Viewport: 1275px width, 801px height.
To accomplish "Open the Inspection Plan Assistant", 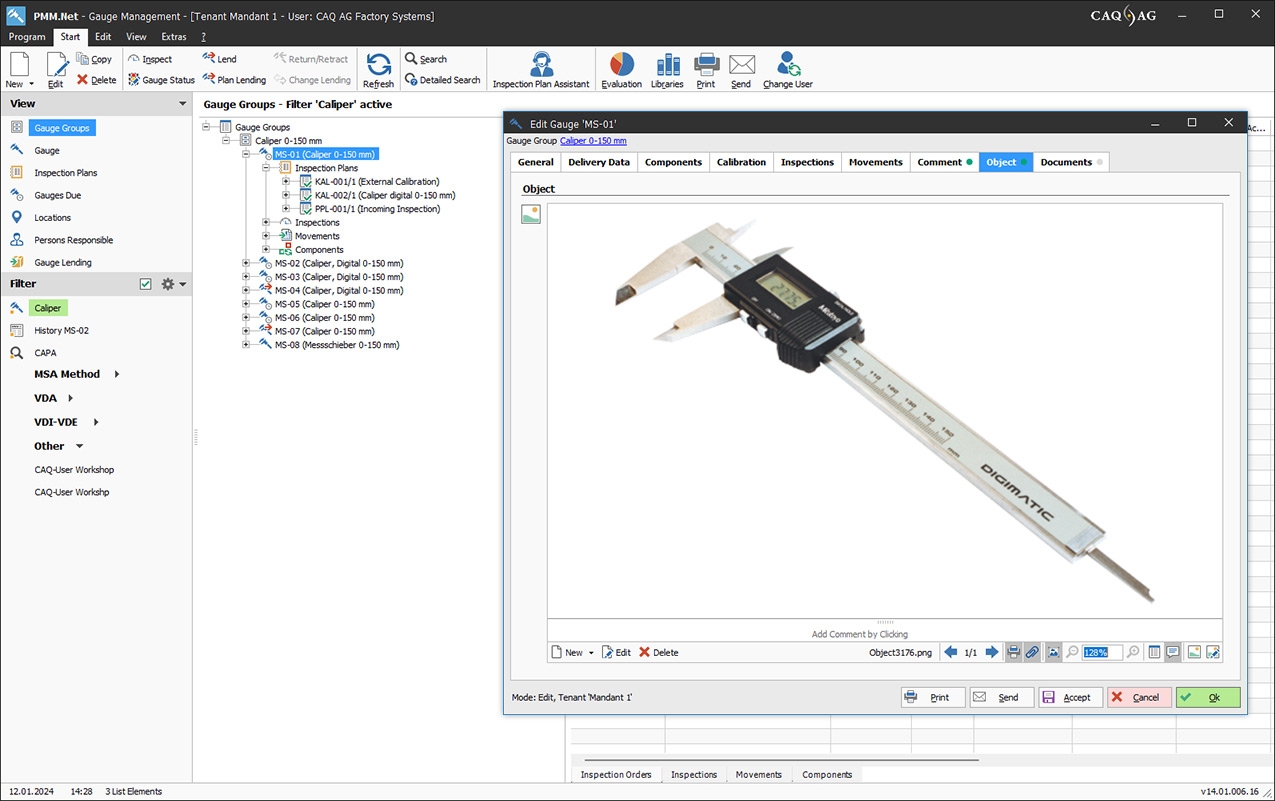I will point(541,69).
